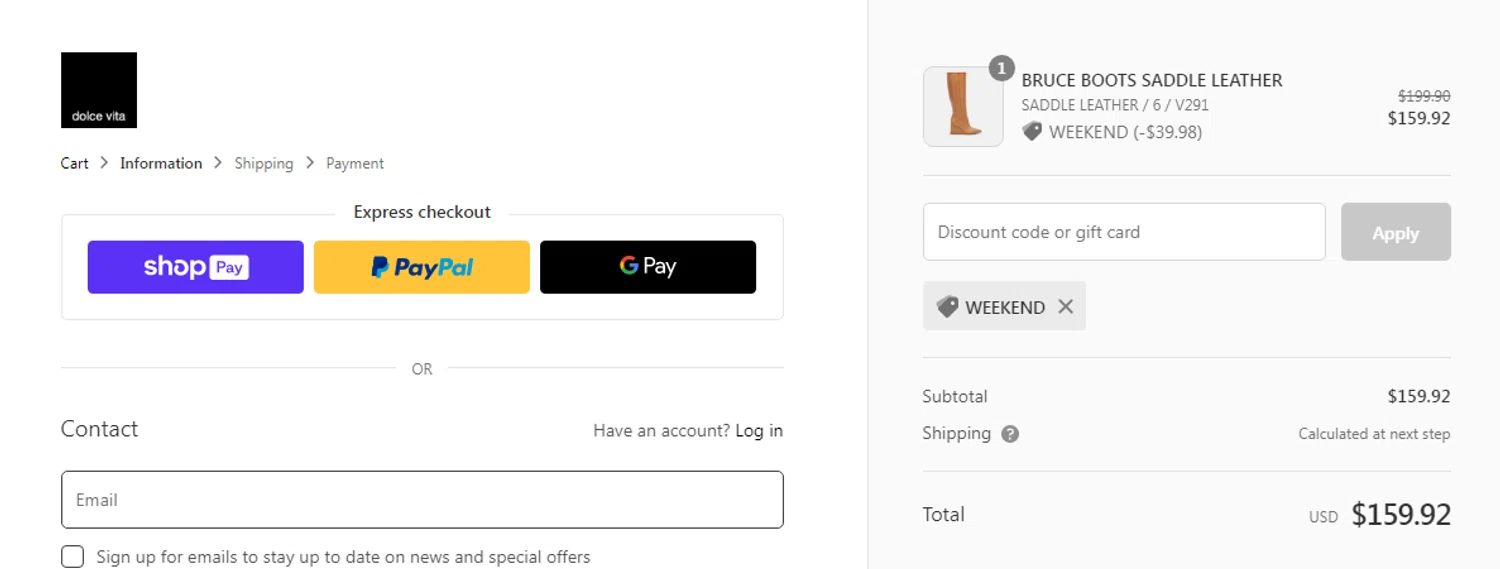Click the dolce vita logo
The image size is (1500, 569).
98,90
